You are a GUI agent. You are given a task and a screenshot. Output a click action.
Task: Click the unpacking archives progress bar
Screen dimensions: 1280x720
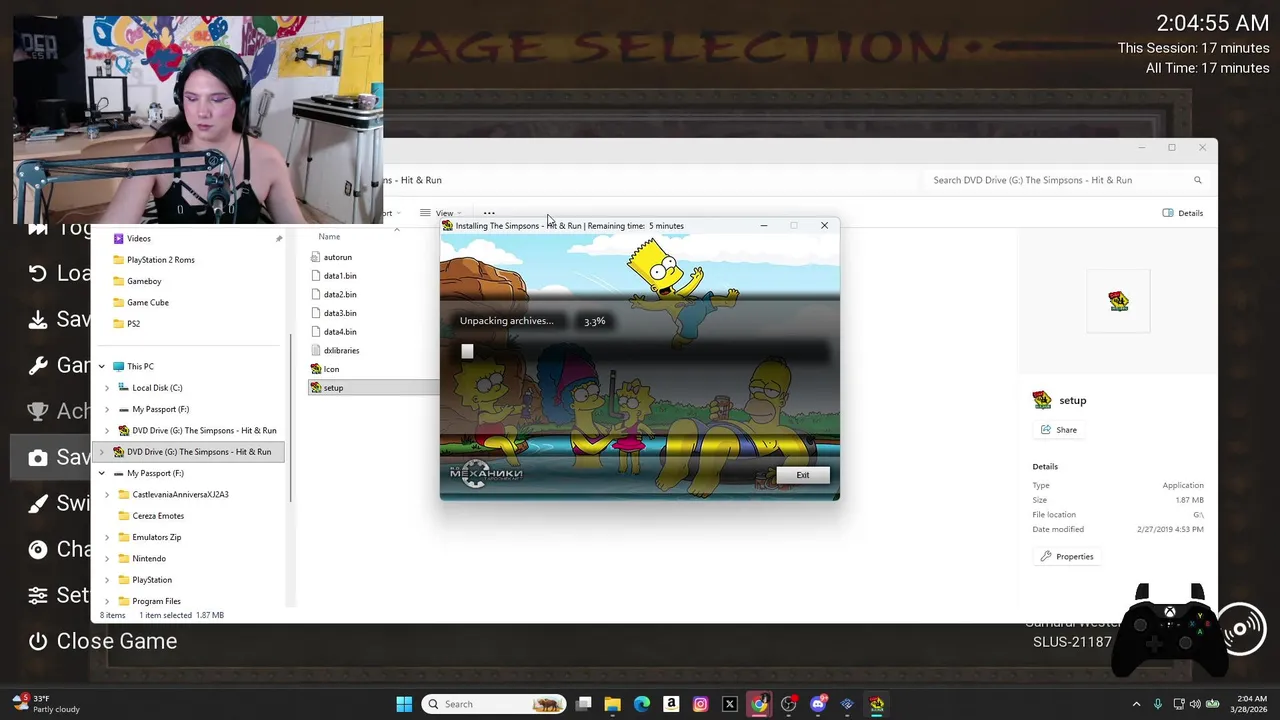point(643,351)
